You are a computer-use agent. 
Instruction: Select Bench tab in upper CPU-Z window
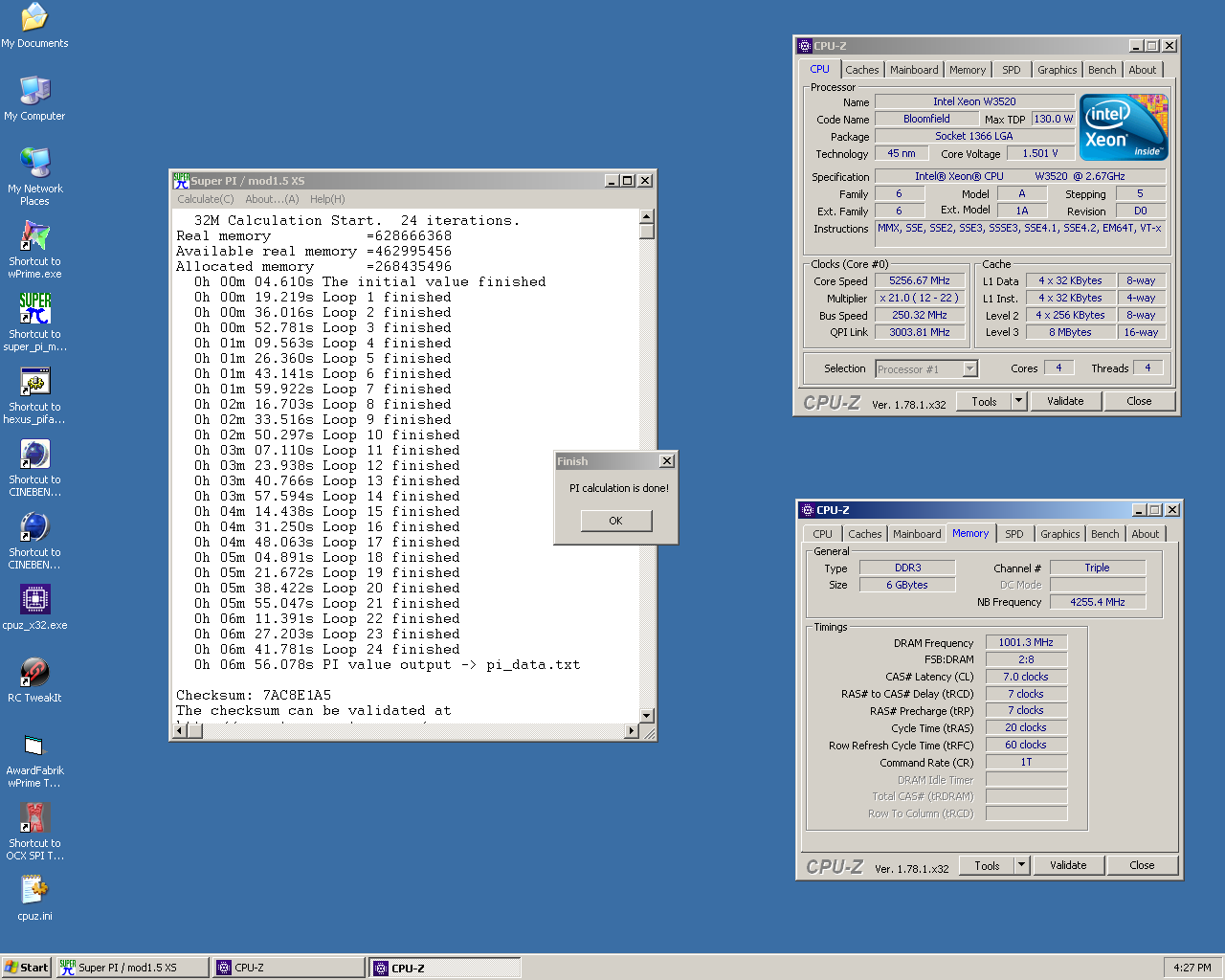[x=1102, y=70]
